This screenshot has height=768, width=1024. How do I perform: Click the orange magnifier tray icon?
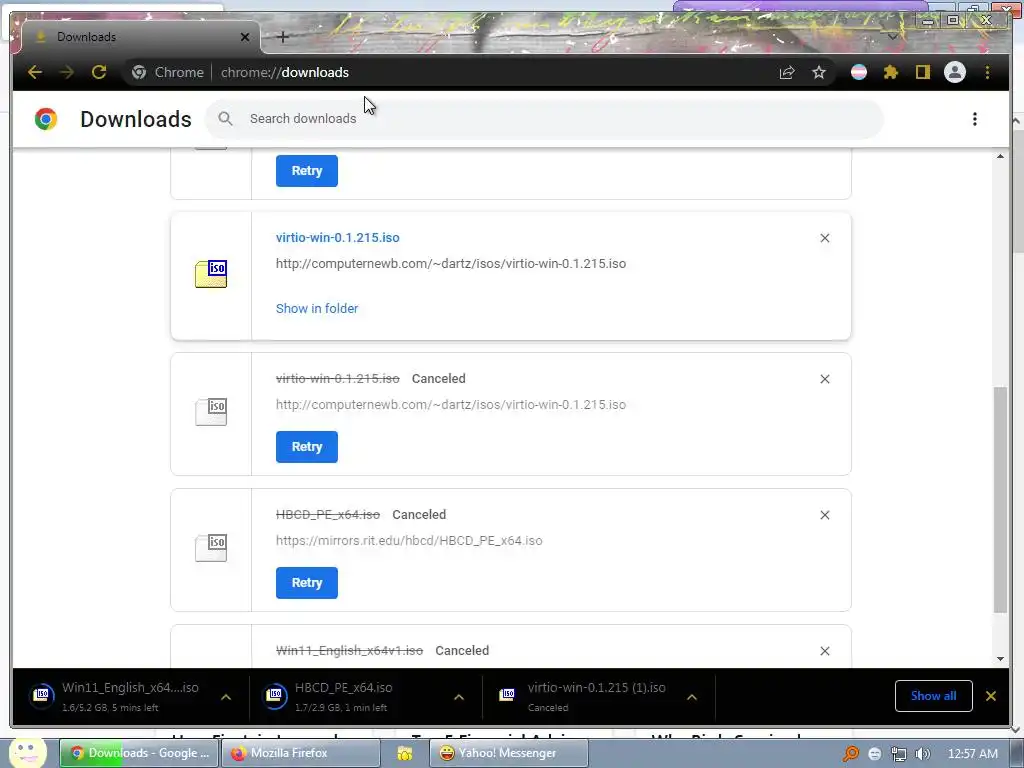coord(851,754)
